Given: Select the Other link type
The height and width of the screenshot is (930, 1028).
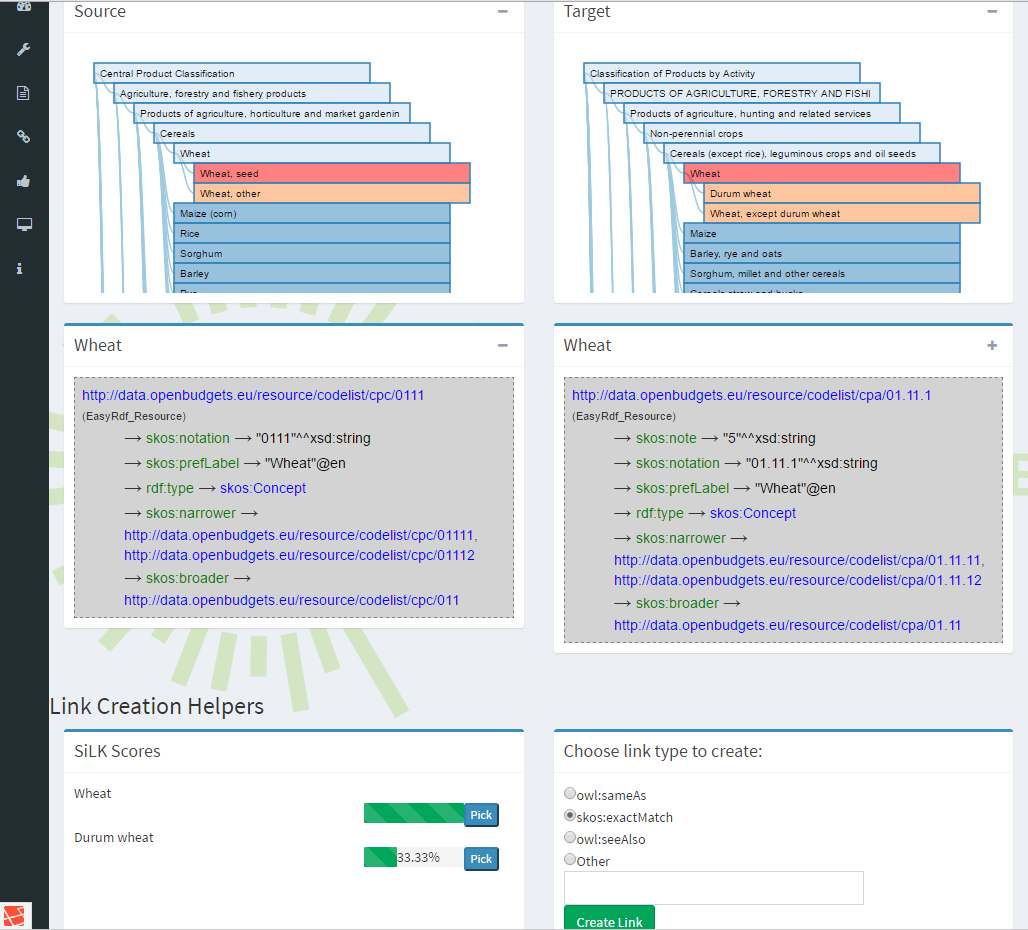Looking at the screenshot, I should click(570, 859).
